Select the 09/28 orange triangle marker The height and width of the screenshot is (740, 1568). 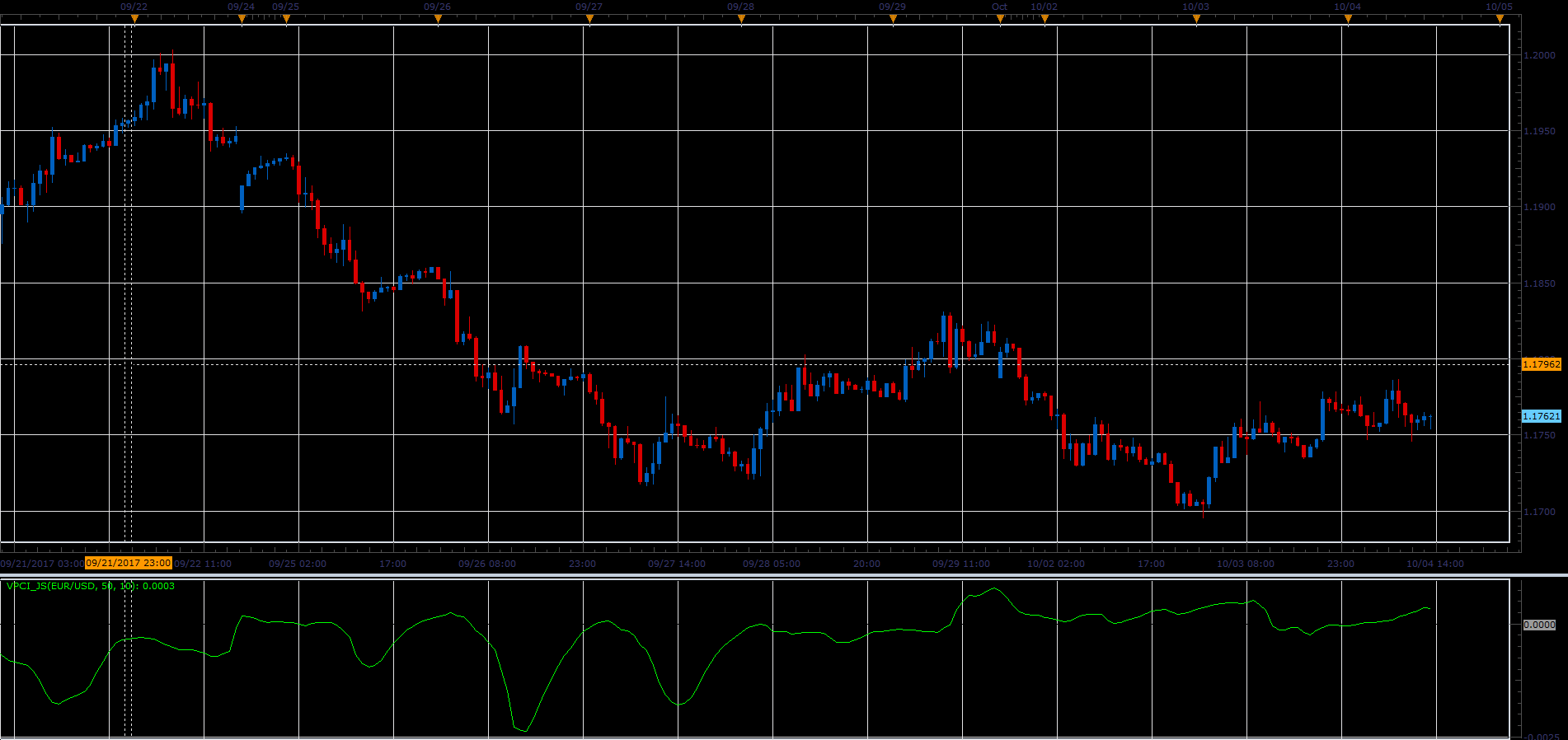click(741, 19)
